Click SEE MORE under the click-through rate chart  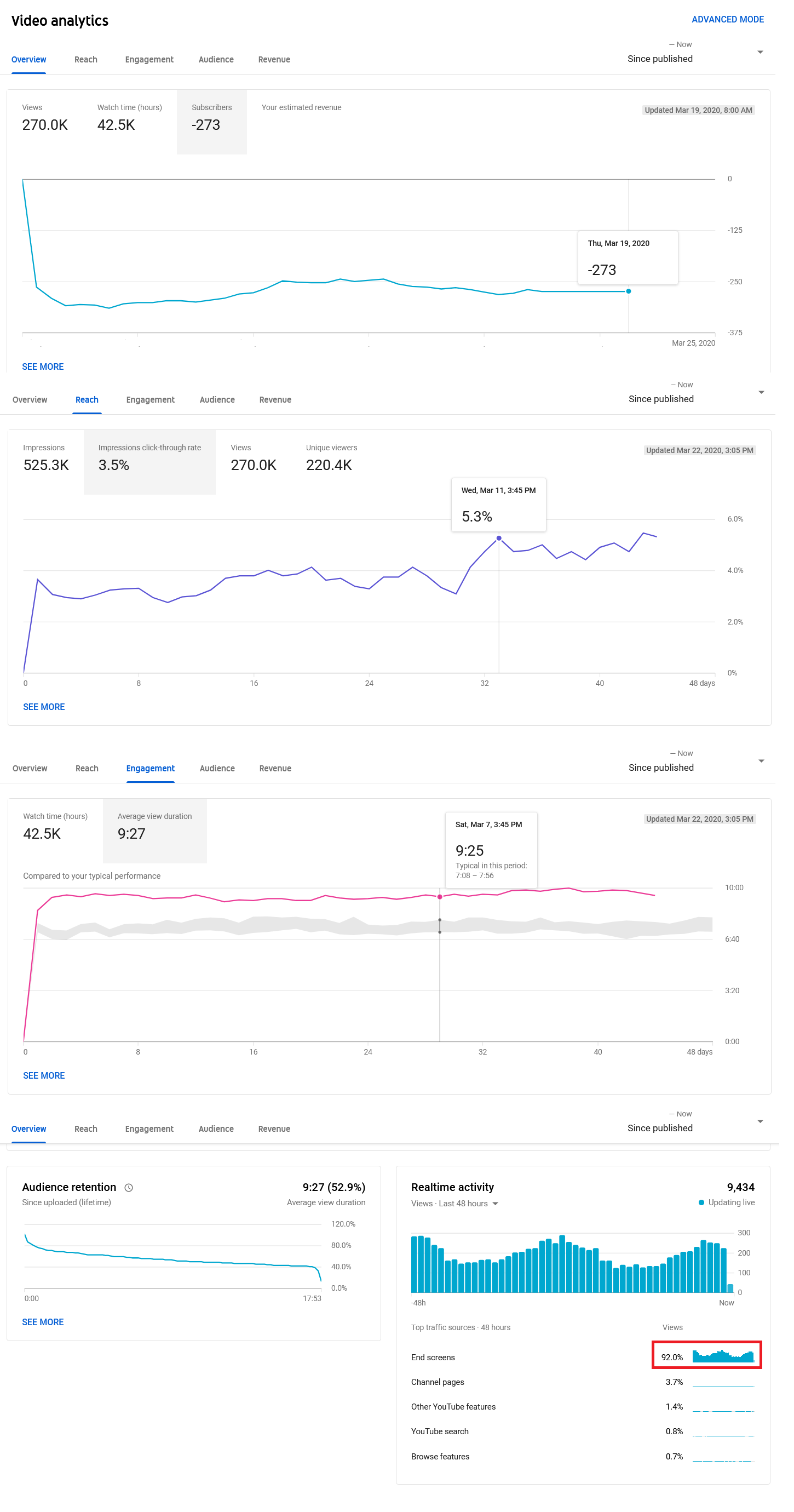click(44, 707)
